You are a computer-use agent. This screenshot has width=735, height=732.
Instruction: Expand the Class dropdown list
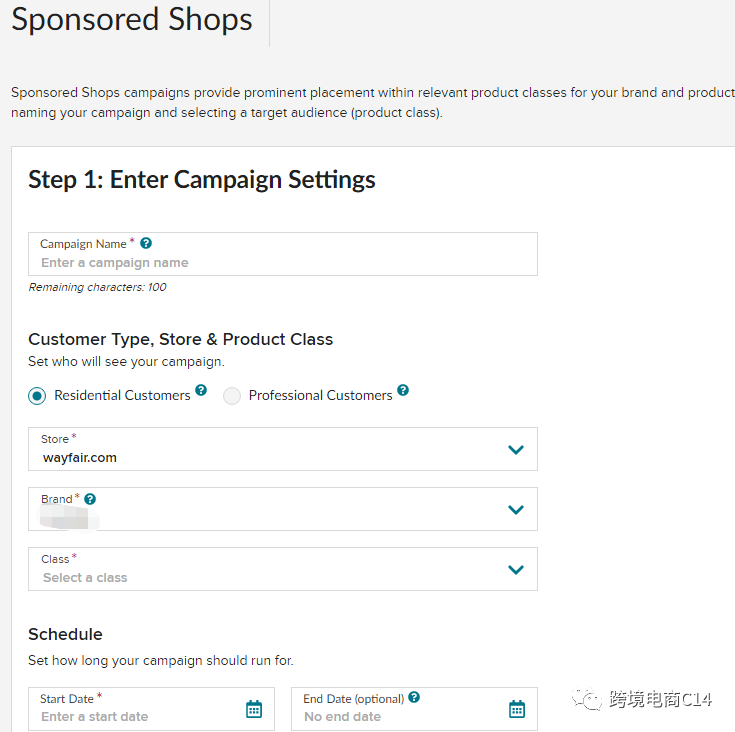point(516,570)
